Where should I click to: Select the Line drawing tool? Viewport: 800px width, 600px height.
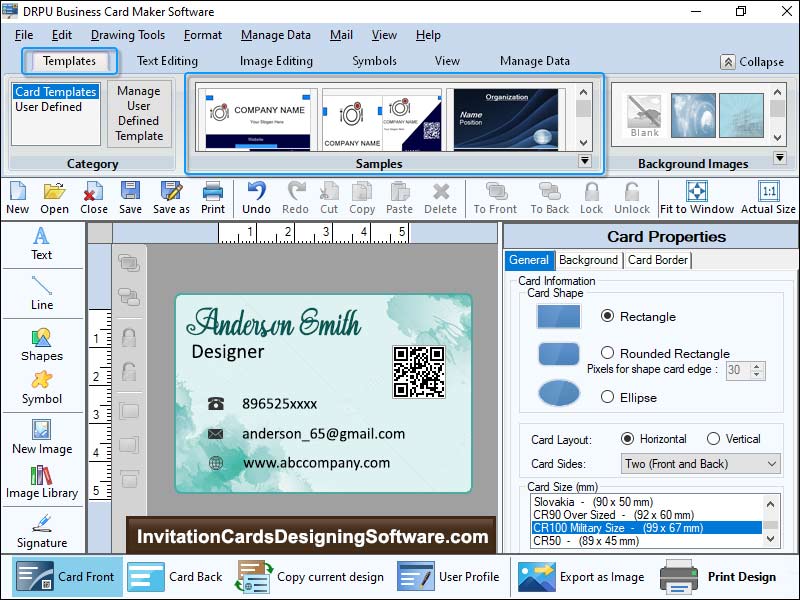(41, 292)
